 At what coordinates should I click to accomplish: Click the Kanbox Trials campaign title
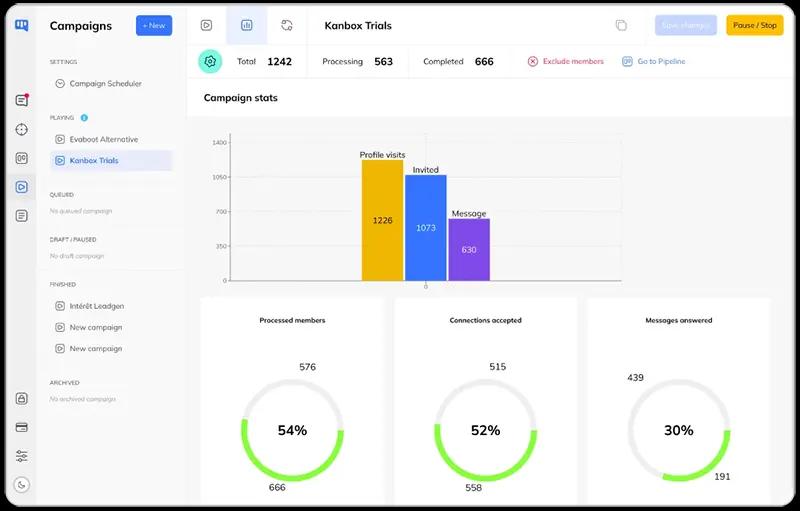point(358,25)
